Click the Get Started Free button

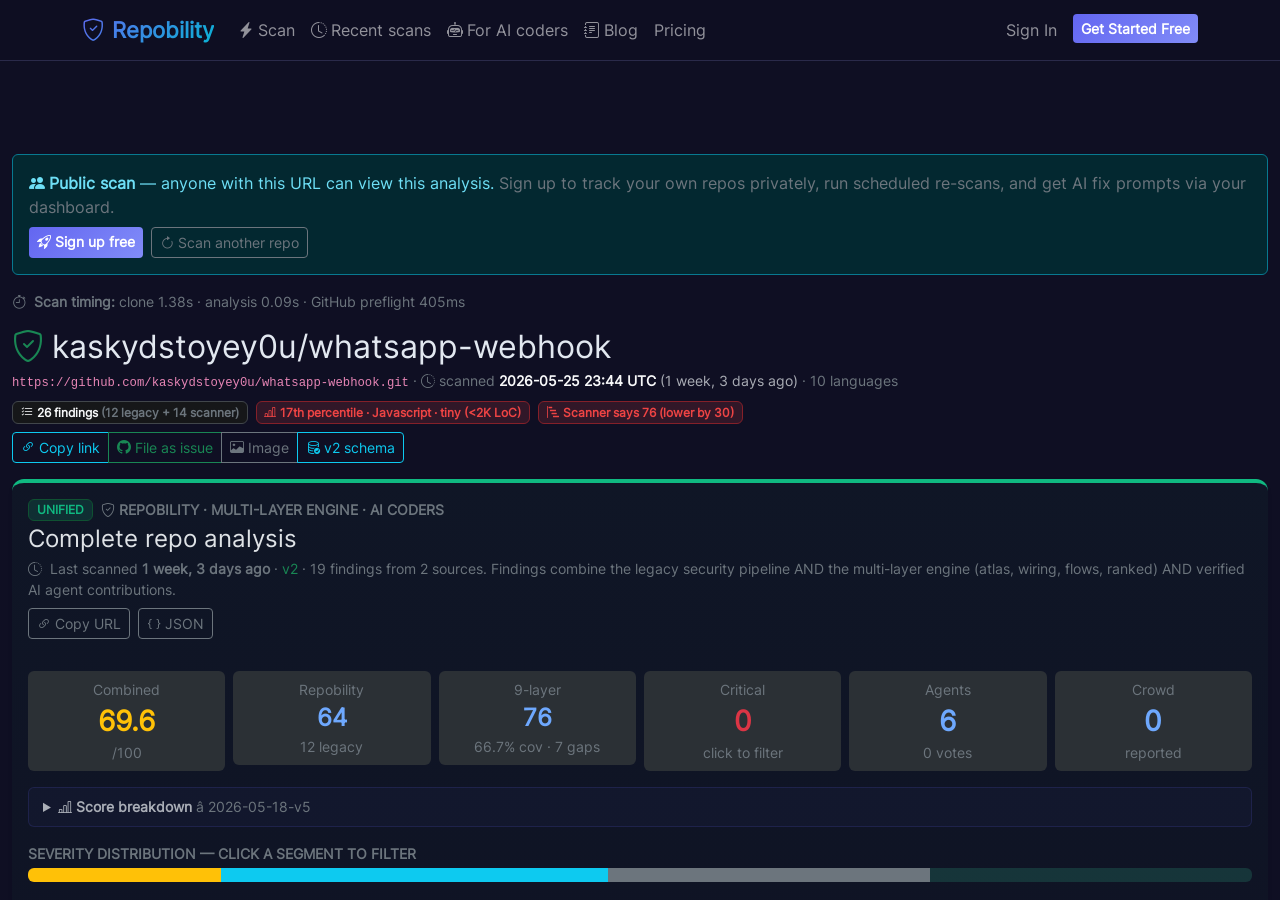[1135, 29]
